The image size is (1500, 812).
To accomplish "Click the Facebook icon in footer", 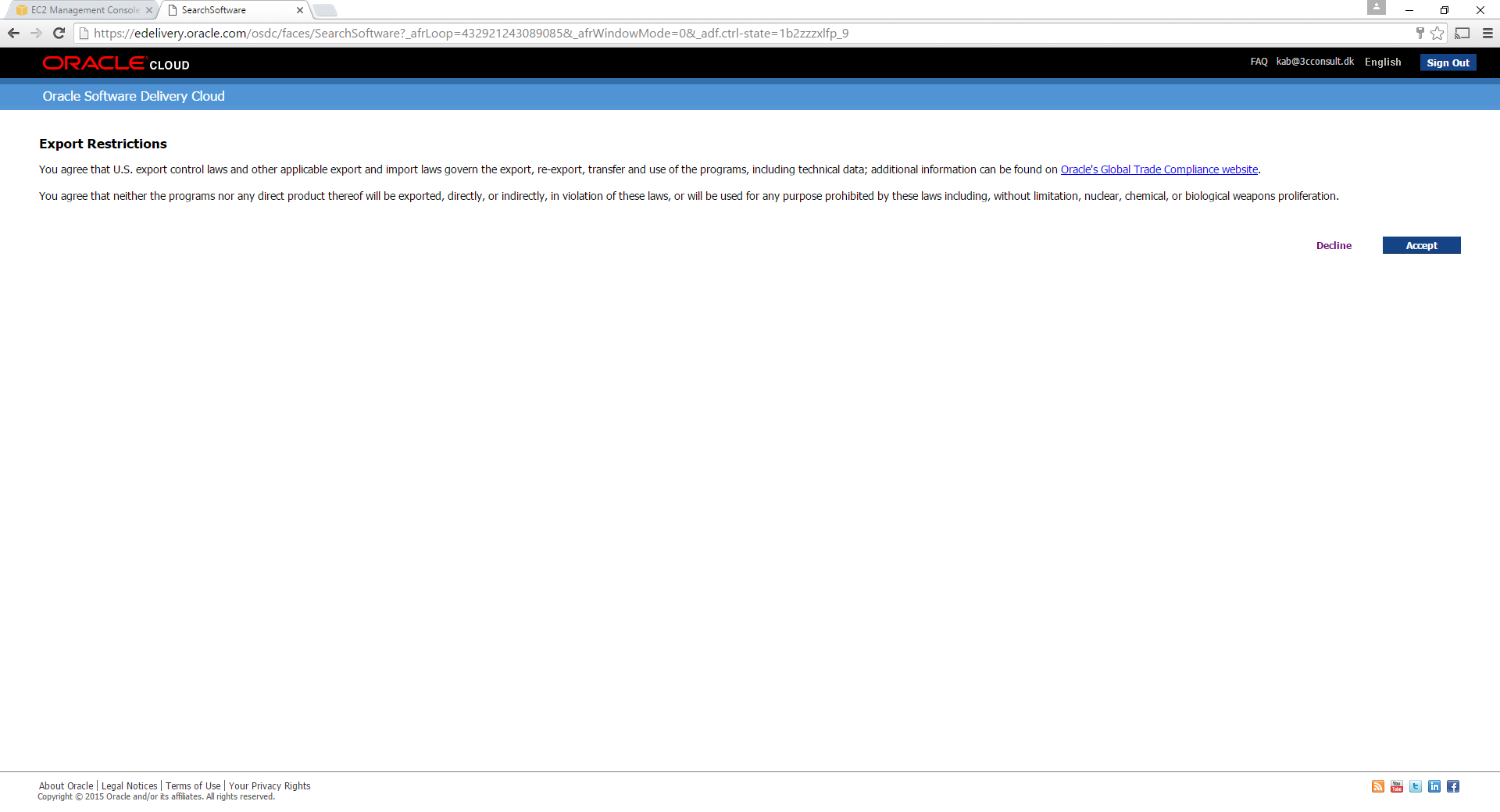I will pos(1452,786).
